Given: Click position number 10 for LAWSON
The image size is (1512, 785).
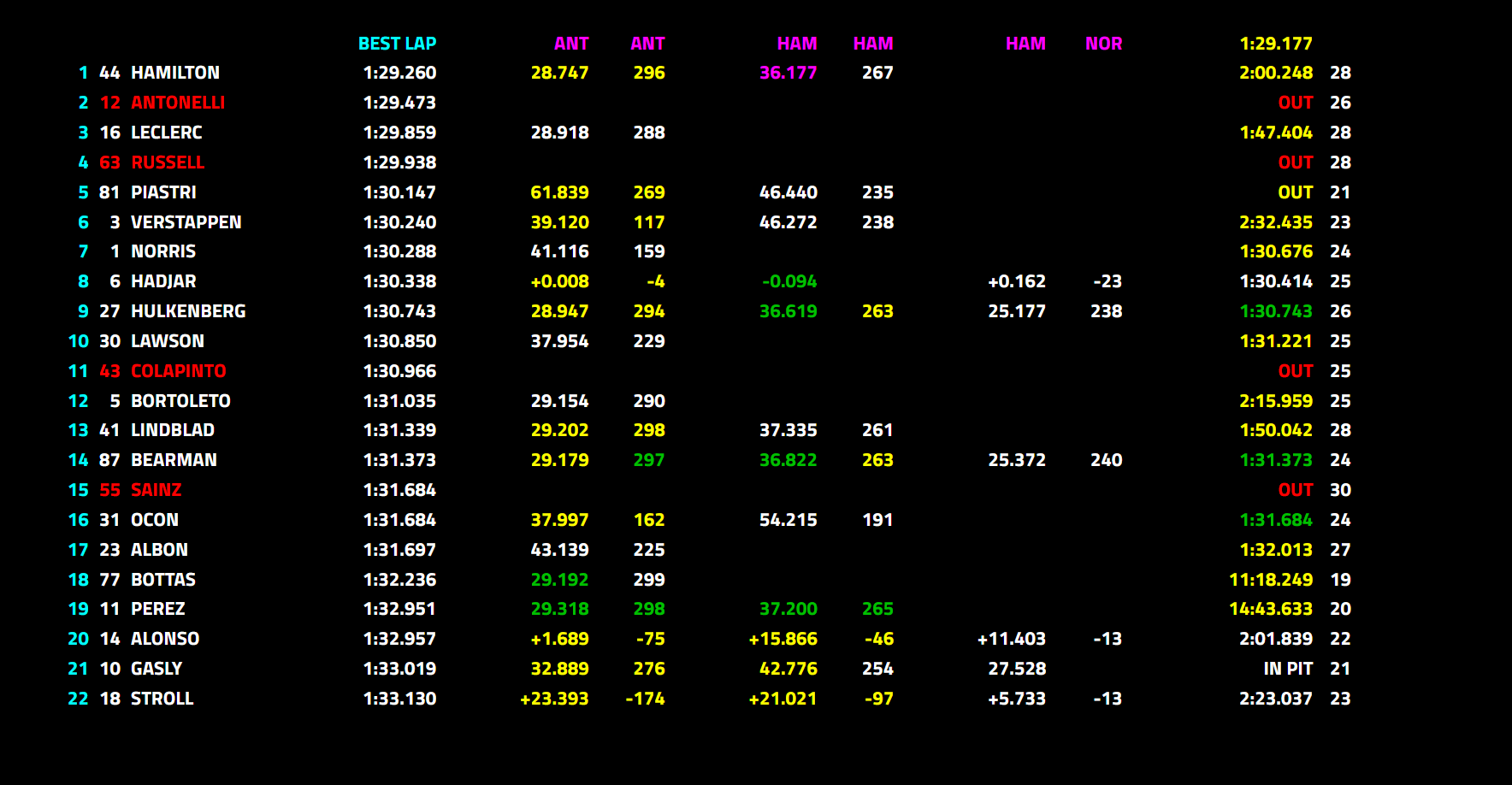Looking at the screenshot, I should 79,341.
